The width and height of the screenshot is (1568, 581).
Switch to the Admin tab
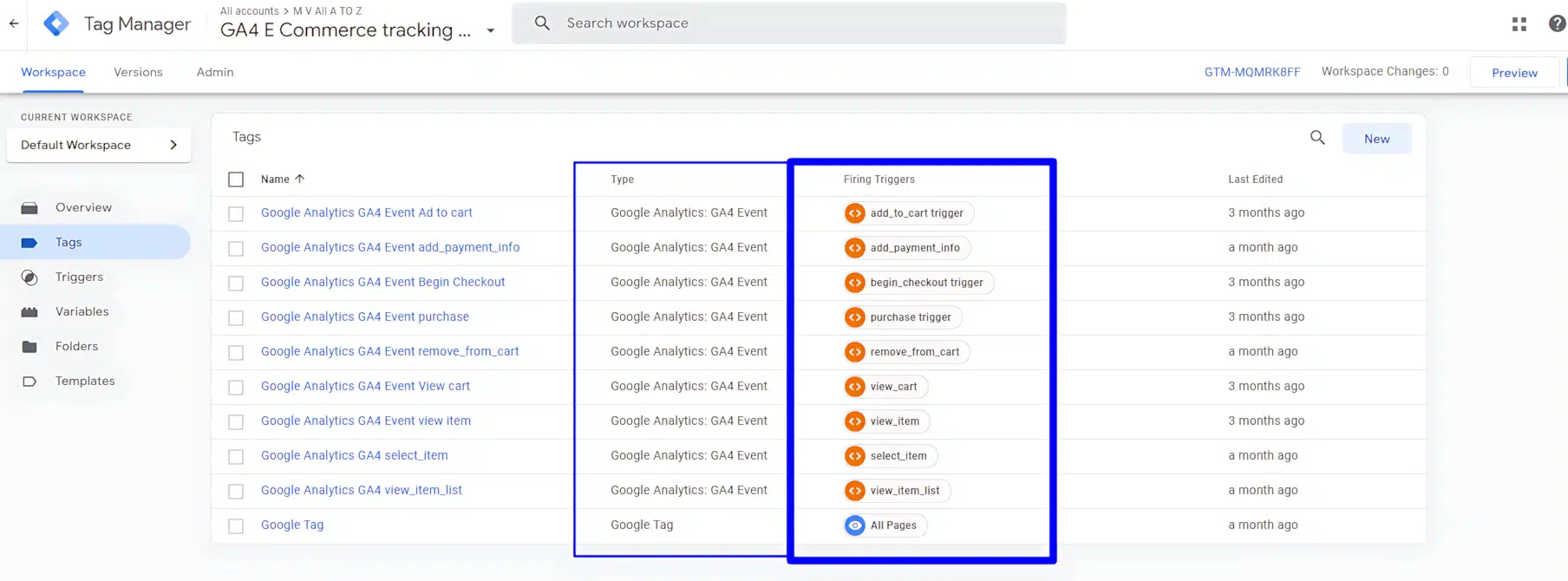pyautogui.click(x=215, y=72)
